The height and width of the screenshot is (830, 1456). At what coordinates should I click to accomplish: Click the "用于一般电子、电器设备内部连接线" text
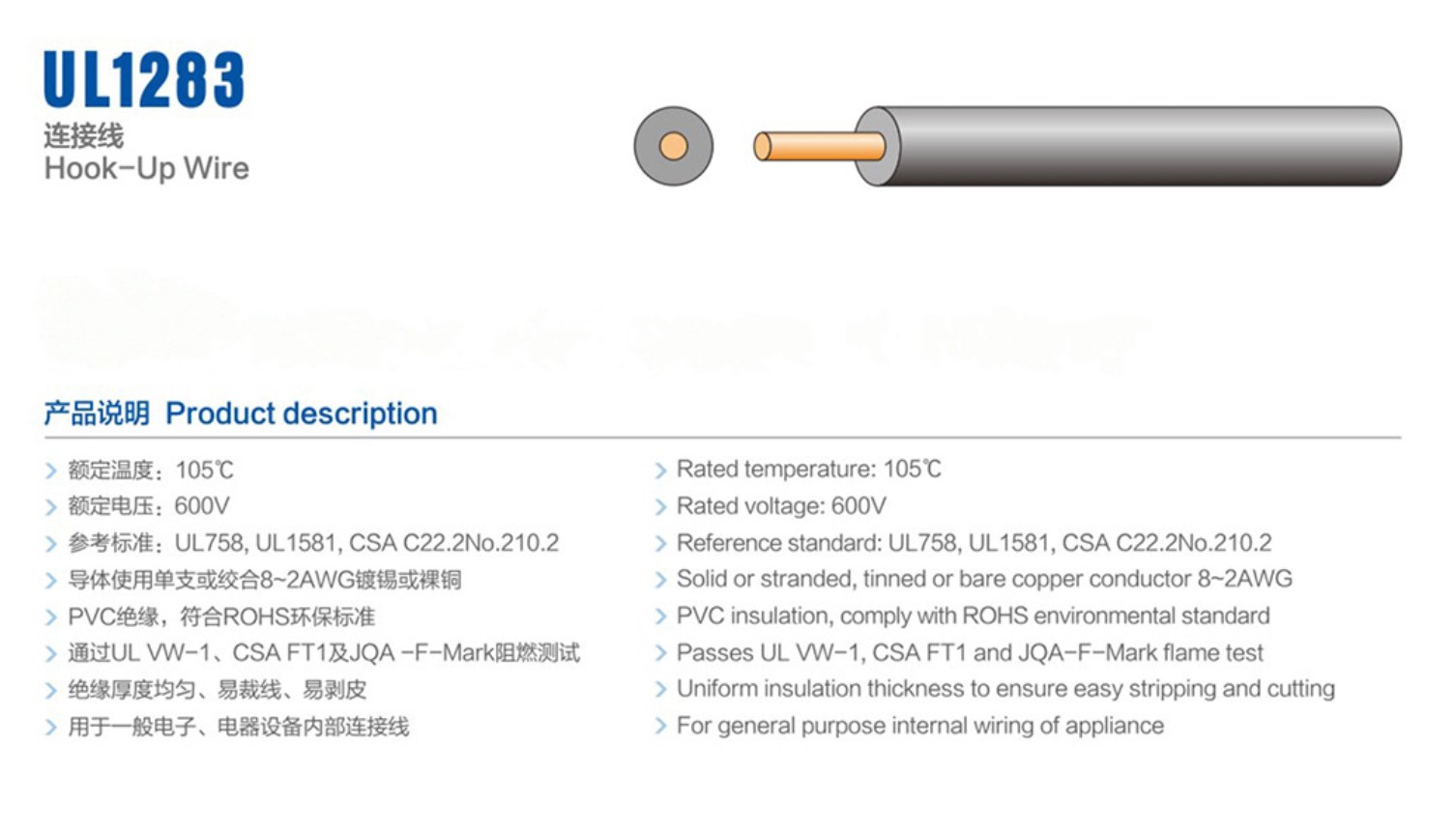(x=238, y=727)
